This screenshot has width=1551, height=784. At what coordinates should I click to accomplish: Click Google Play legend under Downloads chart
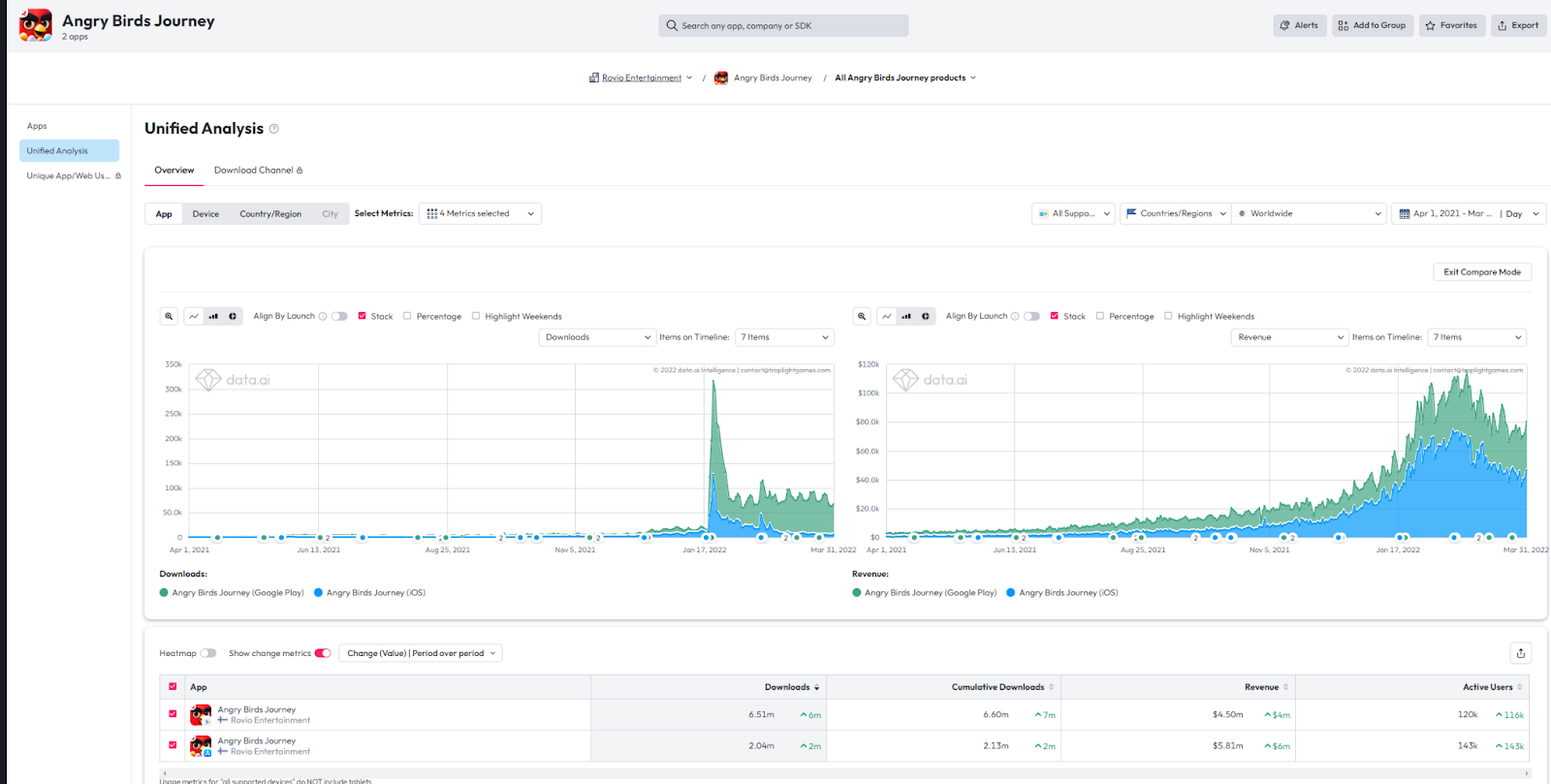[x=232, y=592]
